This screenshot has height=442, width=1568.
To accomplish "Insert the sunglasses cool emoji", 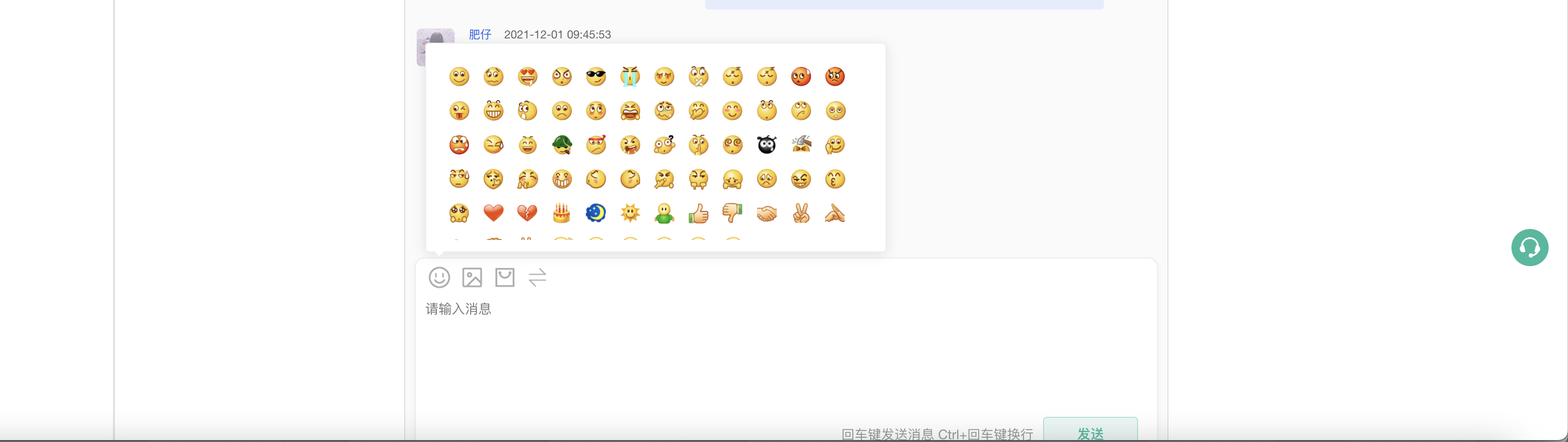I will click(x=596, y=77).
